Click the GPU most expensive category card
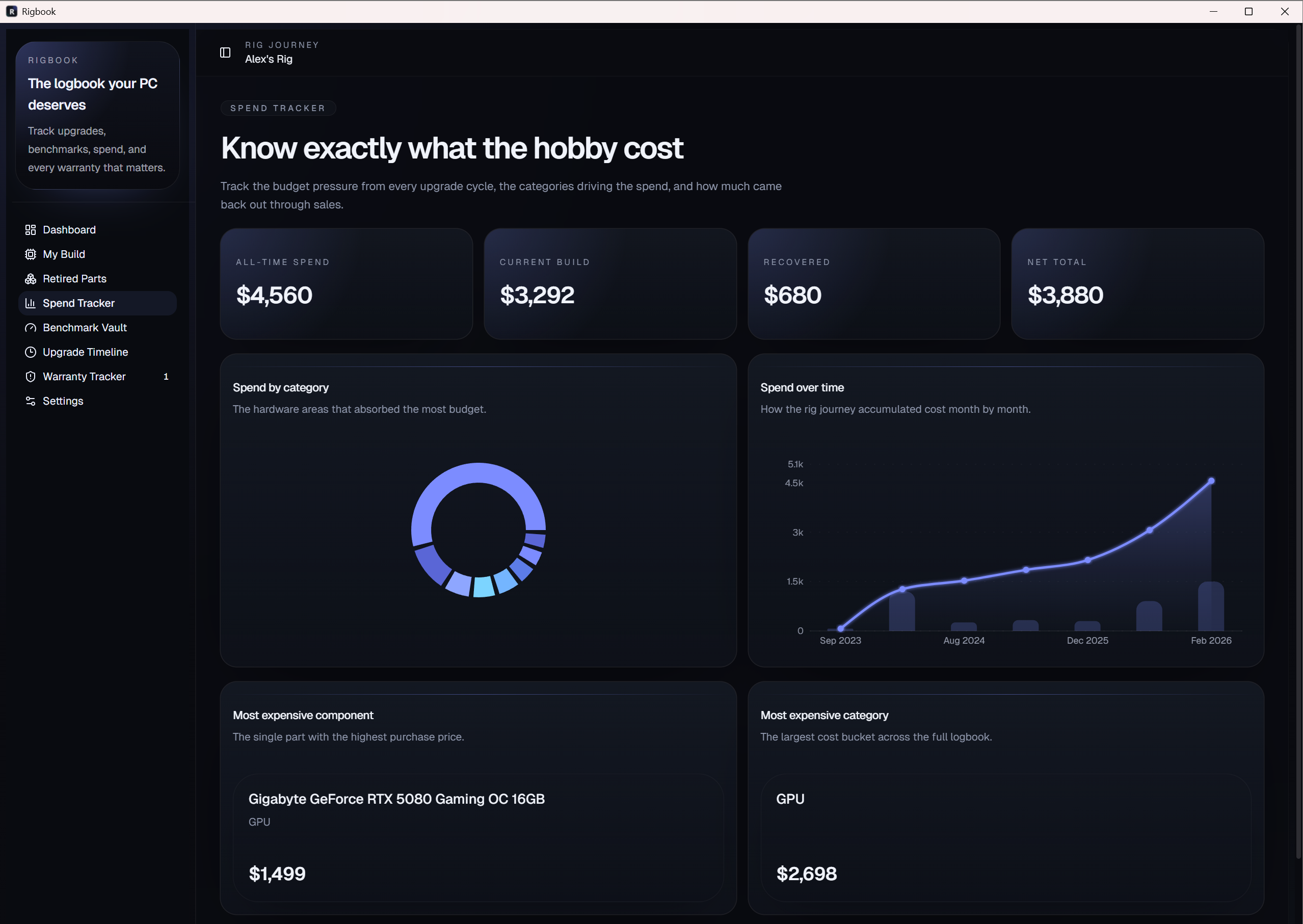 pos(1005,836)
